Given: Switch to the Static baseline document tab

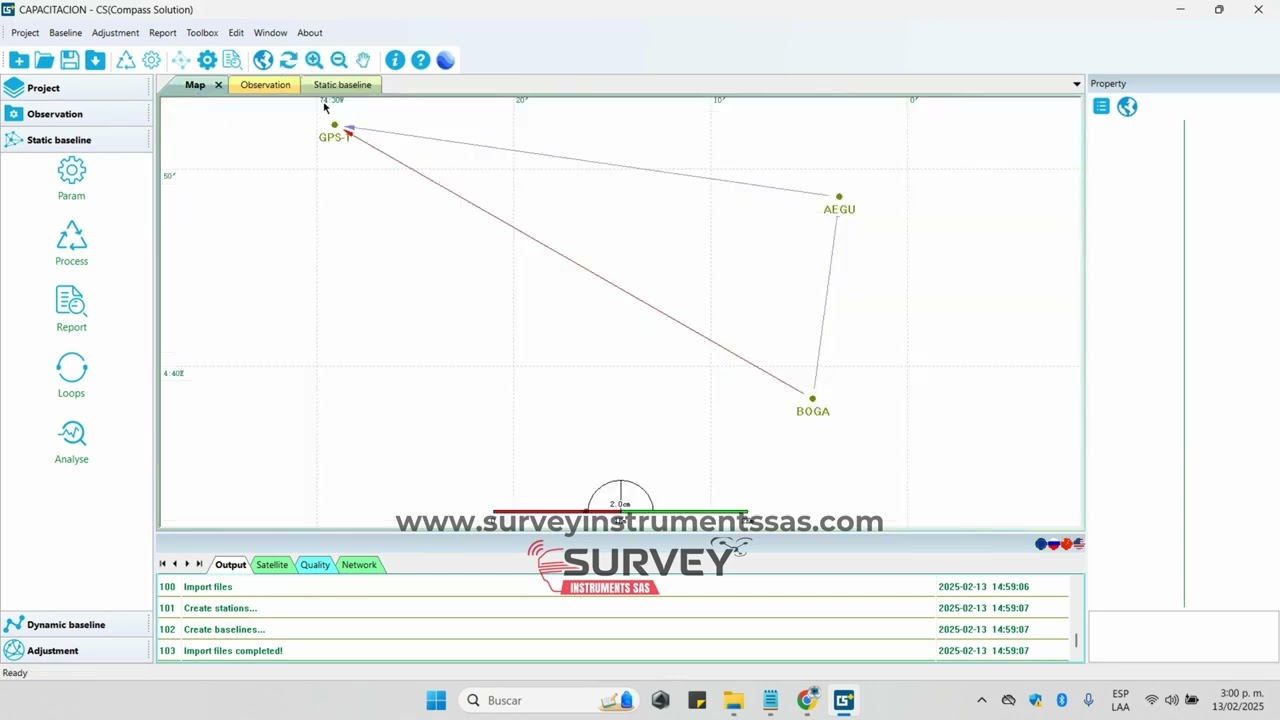Looking at the screenshot, I should (342, 85).
